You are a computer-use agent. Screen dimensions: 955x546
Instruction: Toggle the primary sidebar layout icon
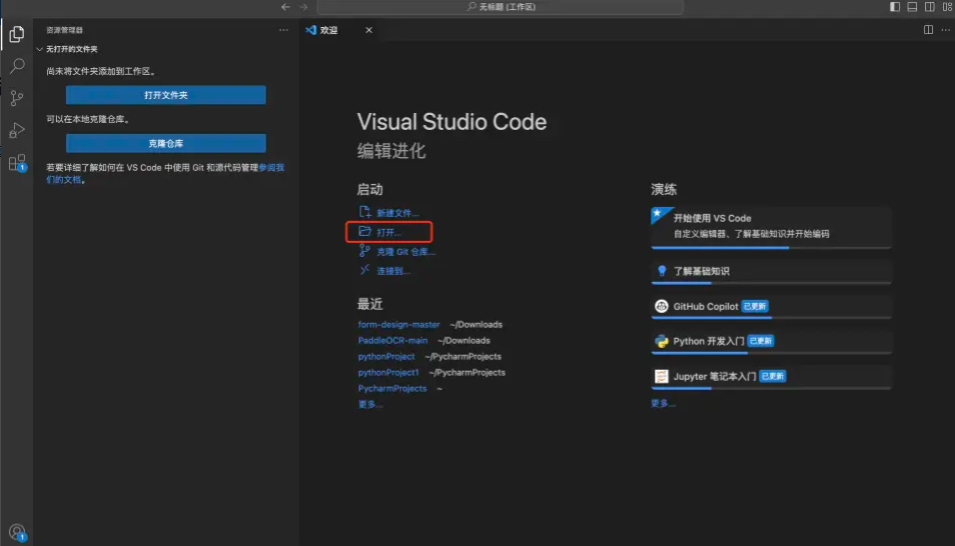[x=895, y=7]
